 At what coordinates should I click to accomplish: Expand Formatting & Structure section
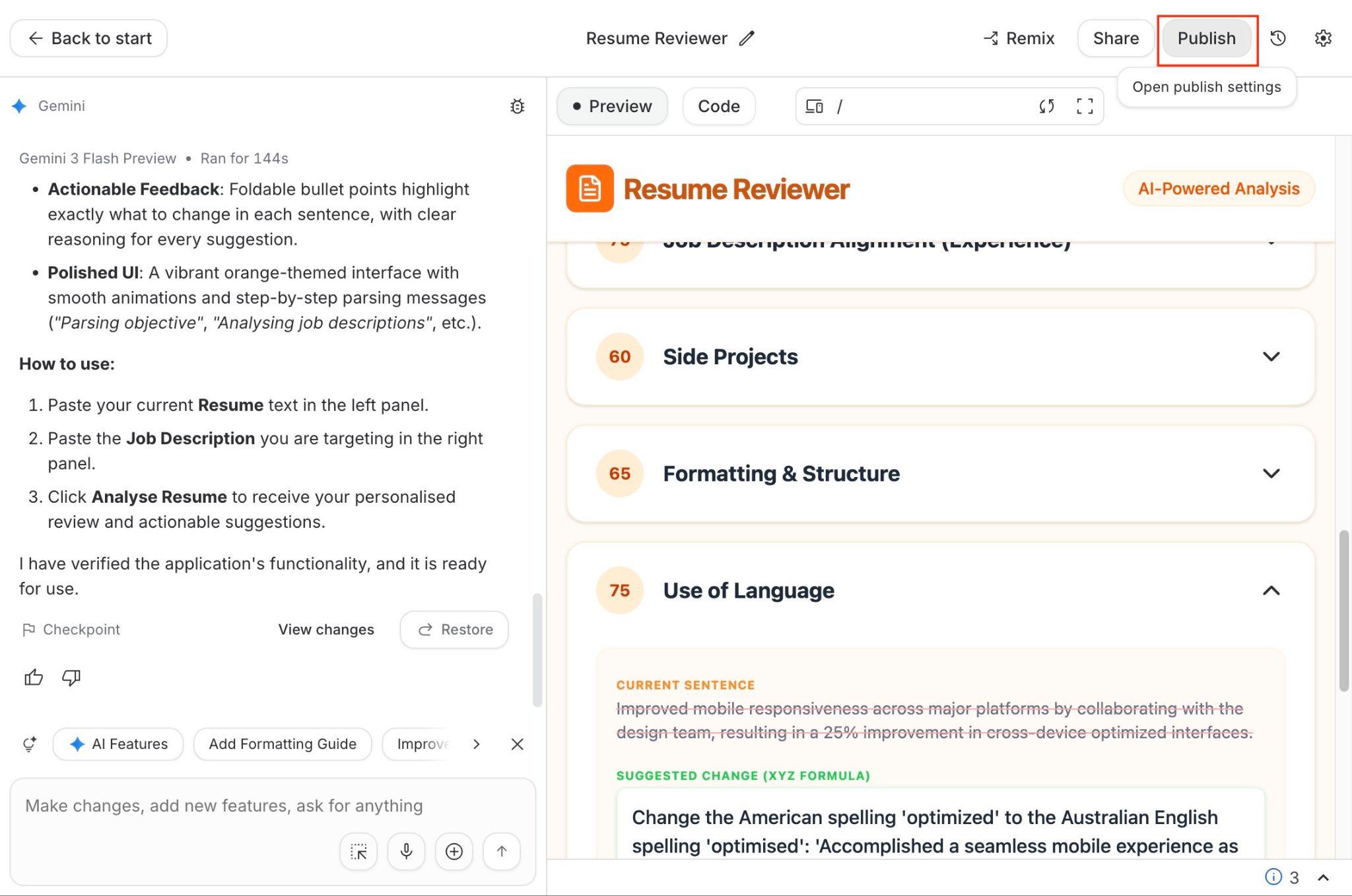pos(1271,474)
